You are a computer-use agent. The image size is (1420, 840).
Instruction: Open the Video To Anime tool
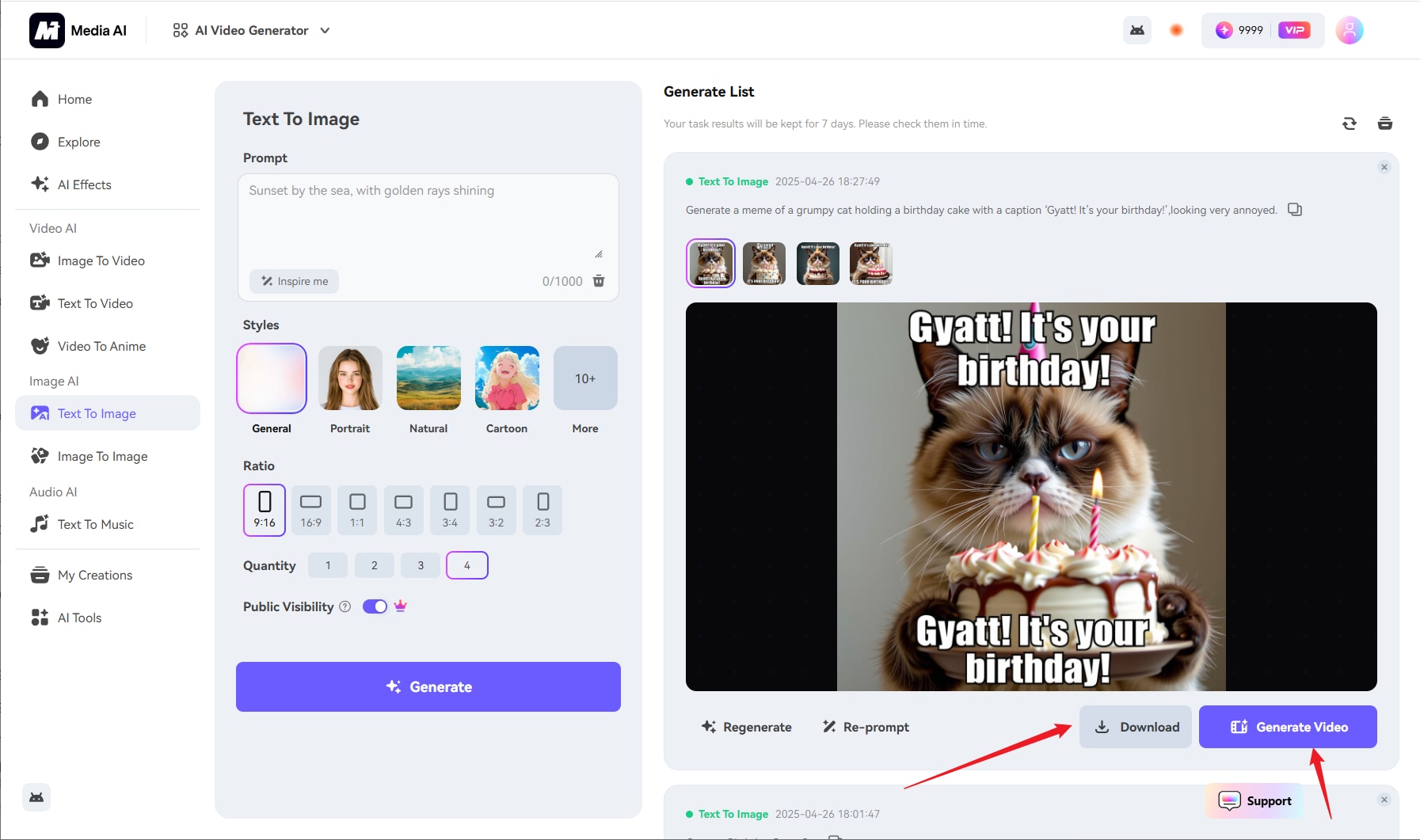click(101, 346)
